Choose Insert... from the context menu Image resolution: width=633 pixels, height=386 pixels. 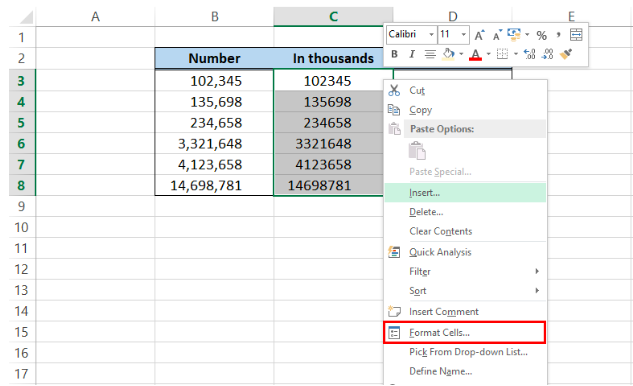[465, 193]
